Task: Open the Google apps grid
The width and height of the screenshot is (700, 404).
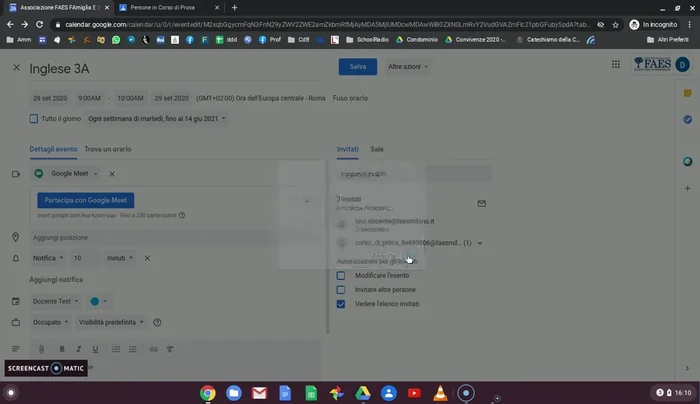Action: tap(615, 65)
